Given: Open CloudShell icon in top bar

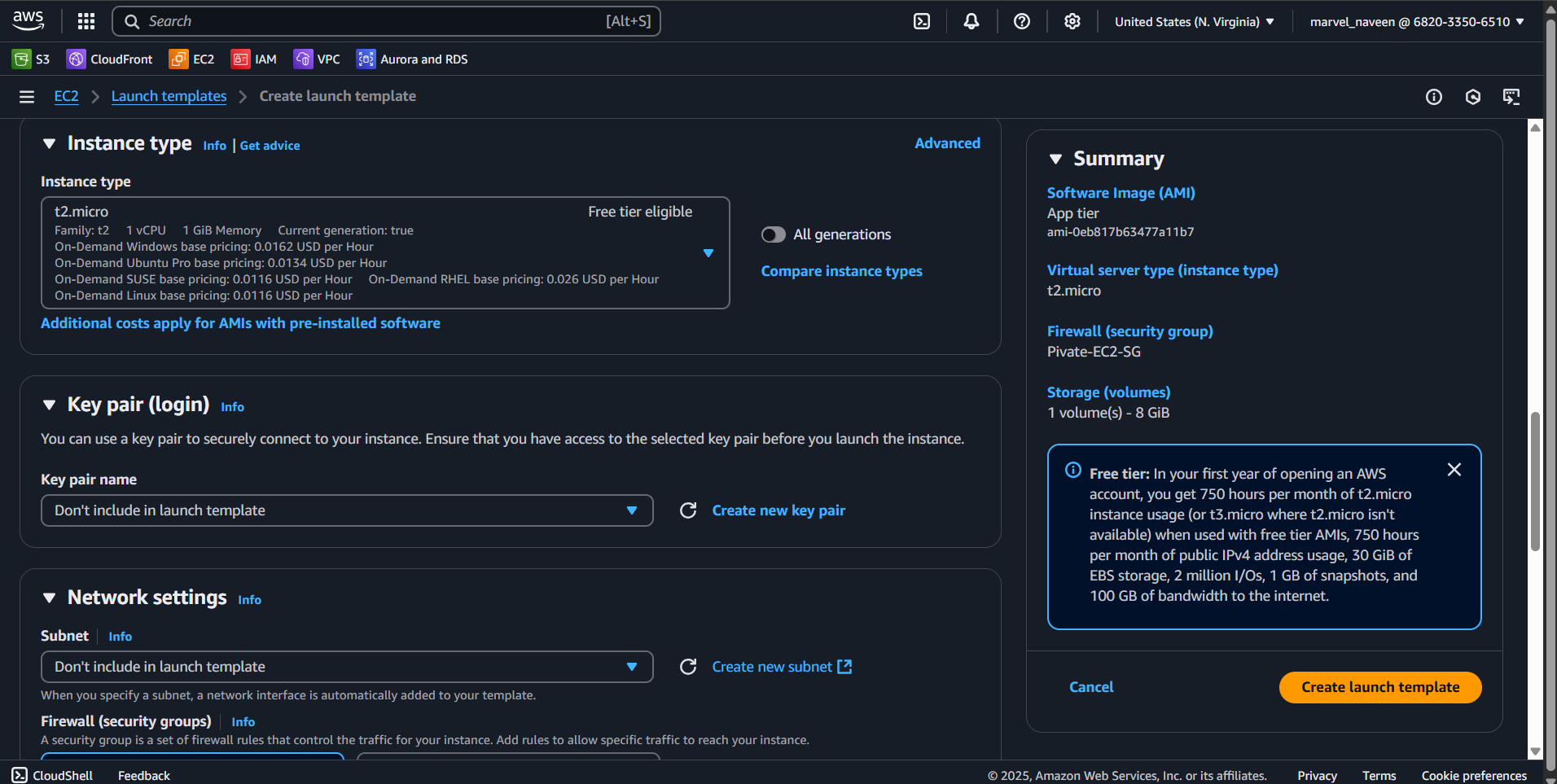Looking at the screenshot, I should coord(922,22).
